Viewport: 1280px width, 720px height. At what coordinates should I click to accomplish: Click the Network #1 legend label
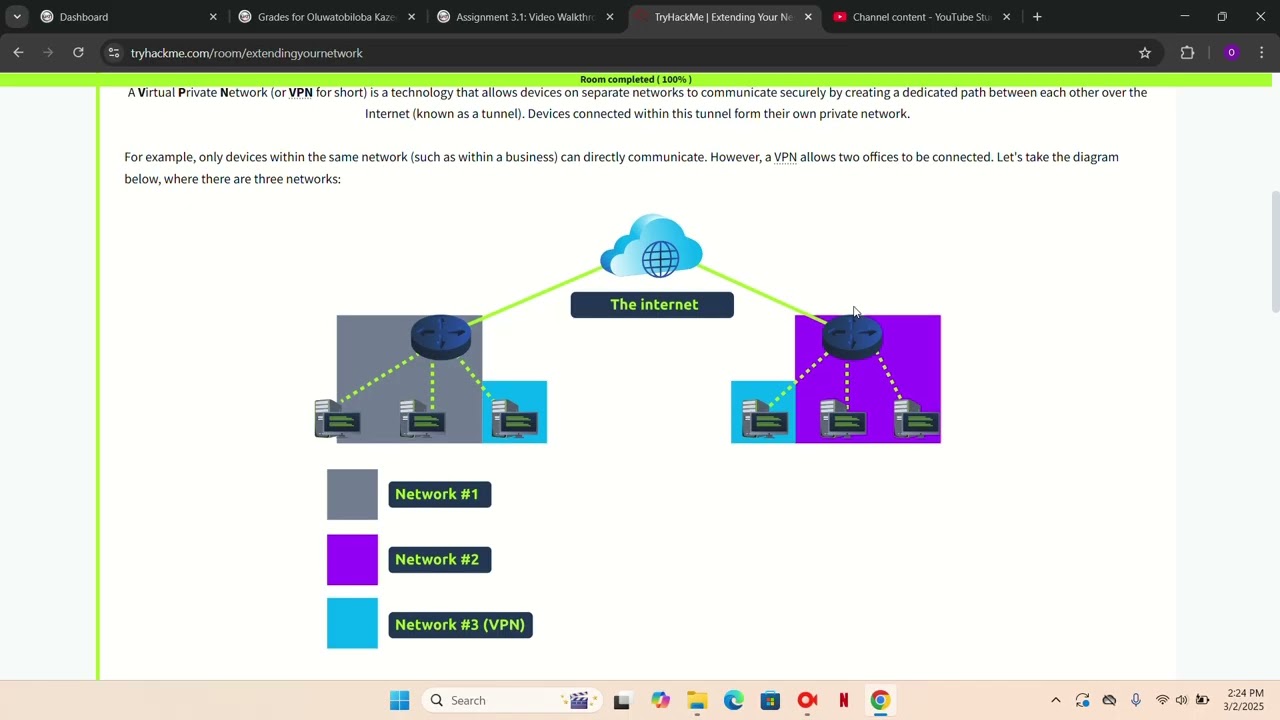(440, 494)
